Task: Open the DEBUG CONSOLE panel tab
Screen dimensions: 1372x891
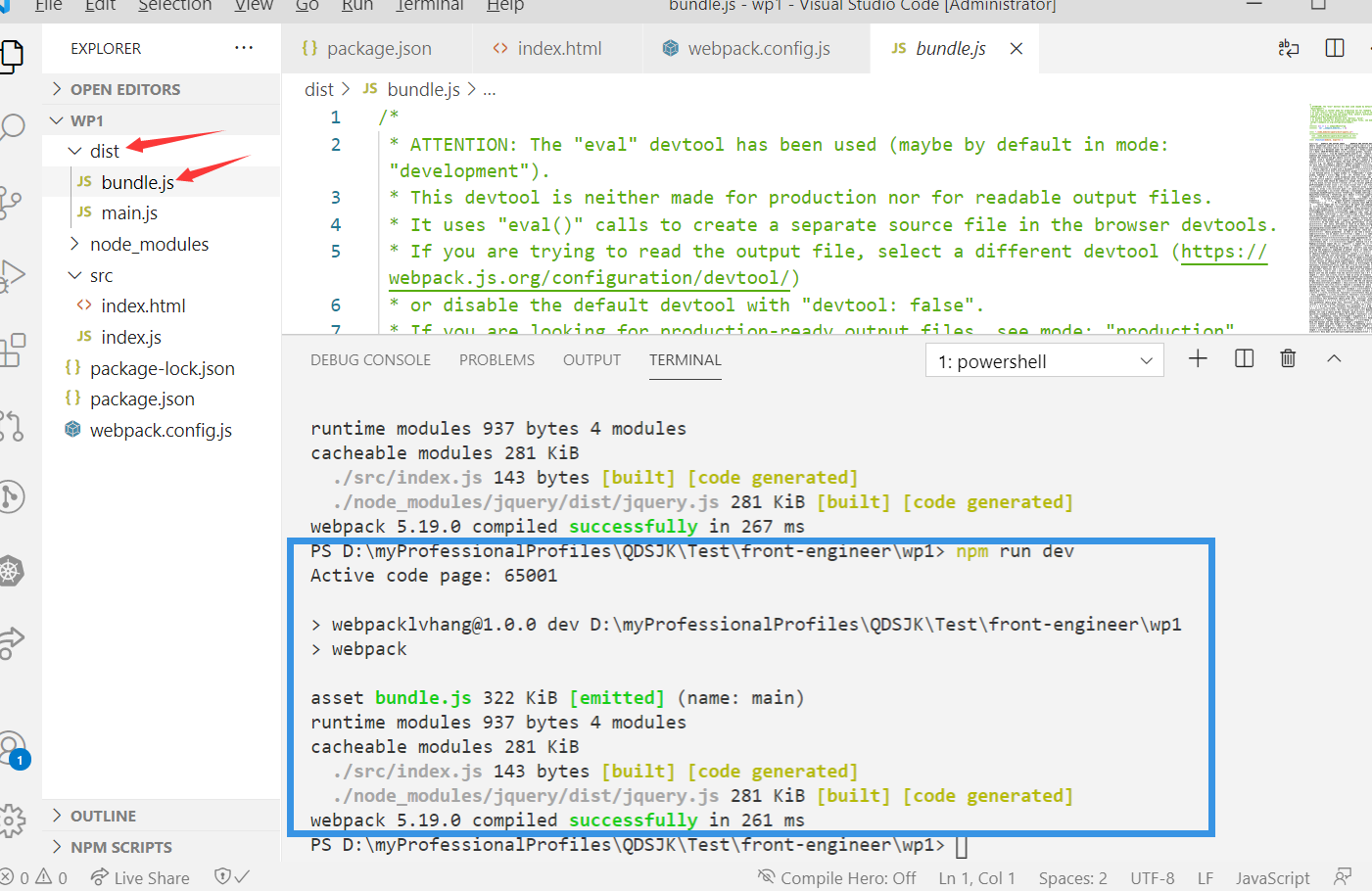Action: point(370,359)
